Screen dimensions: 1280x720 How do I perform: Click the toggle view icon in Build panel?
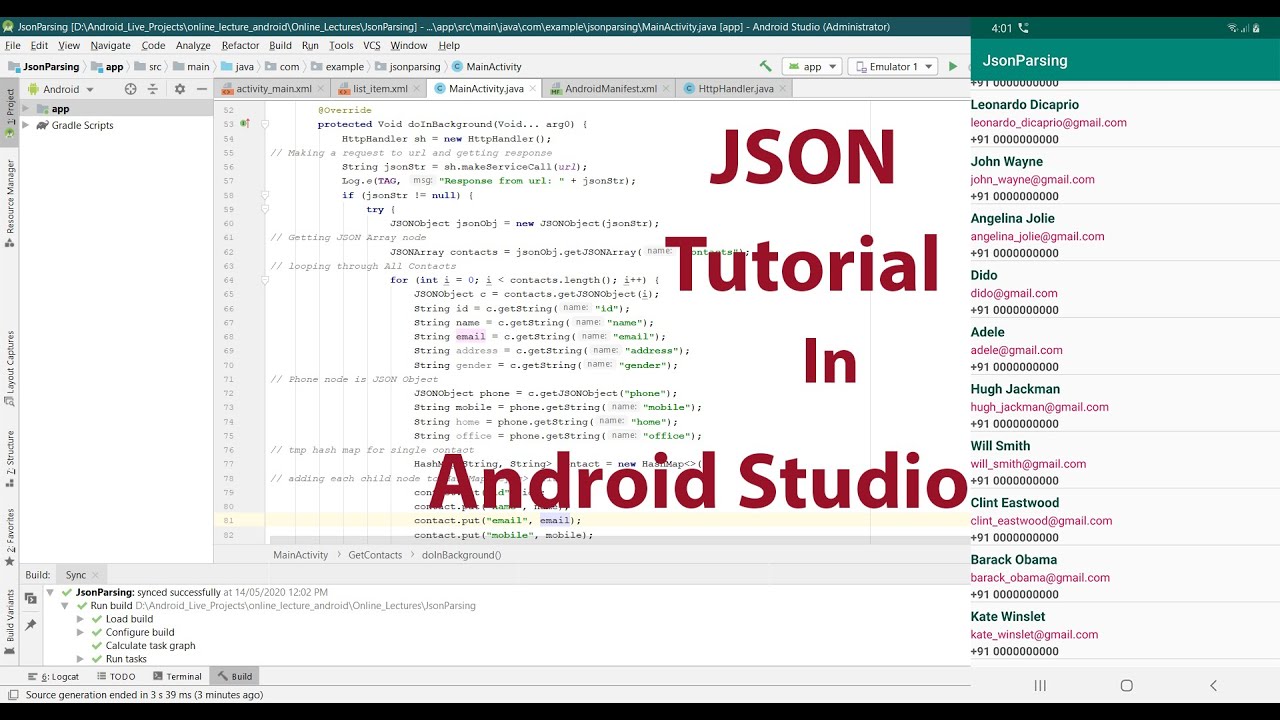point(31,598)
